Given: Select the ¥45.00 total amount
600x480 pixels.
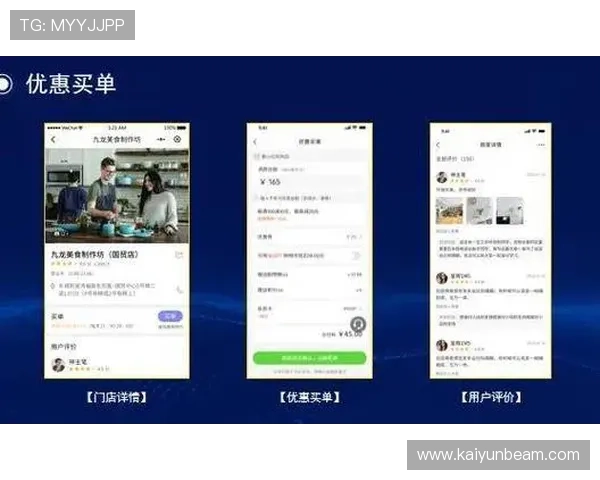Looking at the screenshot, I should click(x=350, y=334).
